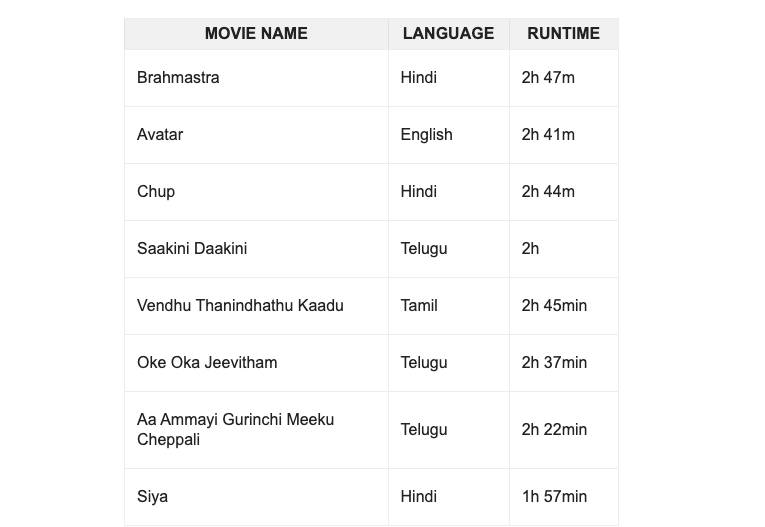The image size is (765, 527).
Task: Select the Avatar movie name cell
Action: 160,134
